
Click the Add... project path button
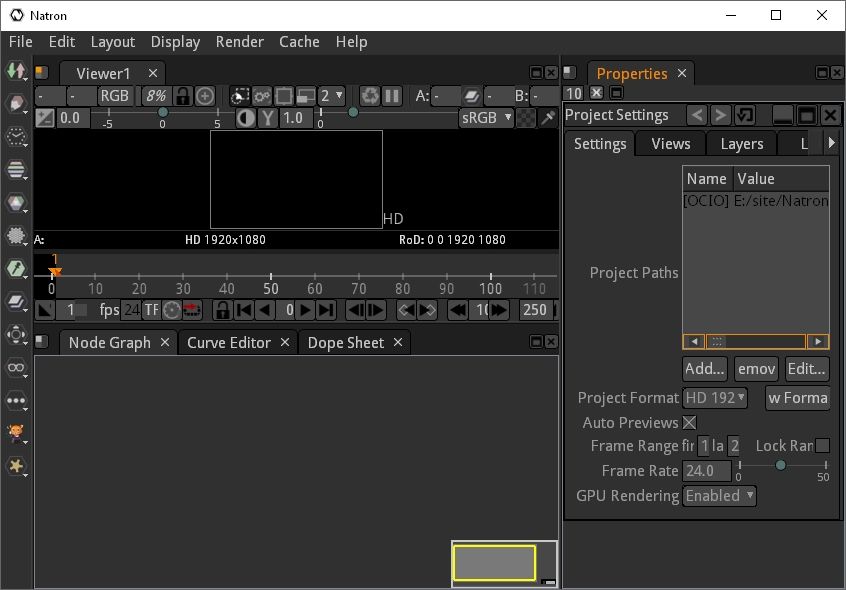tap(705, 369)
